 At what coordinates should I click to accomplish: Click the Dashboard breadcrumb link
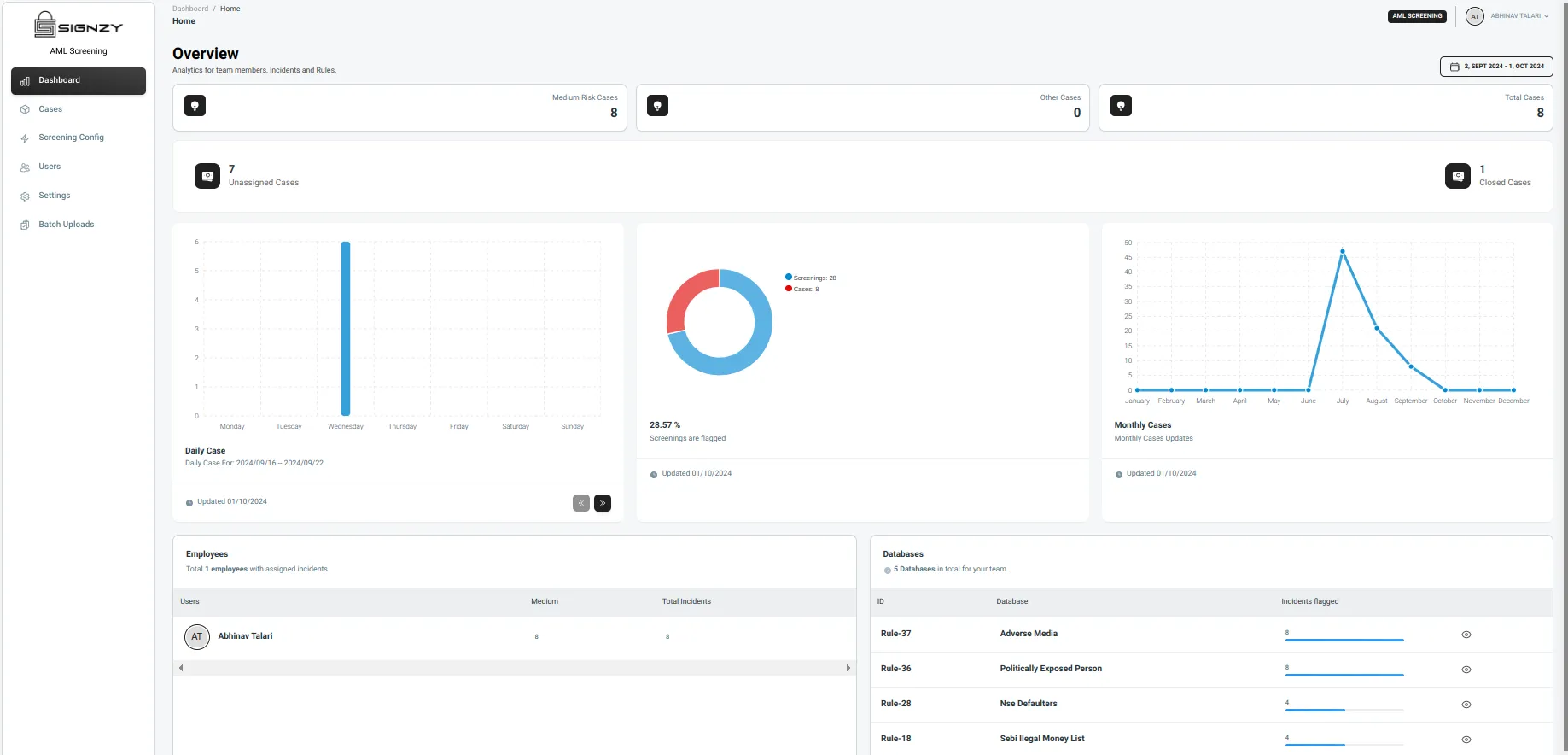pyautogui.click(x=190, y=9)
